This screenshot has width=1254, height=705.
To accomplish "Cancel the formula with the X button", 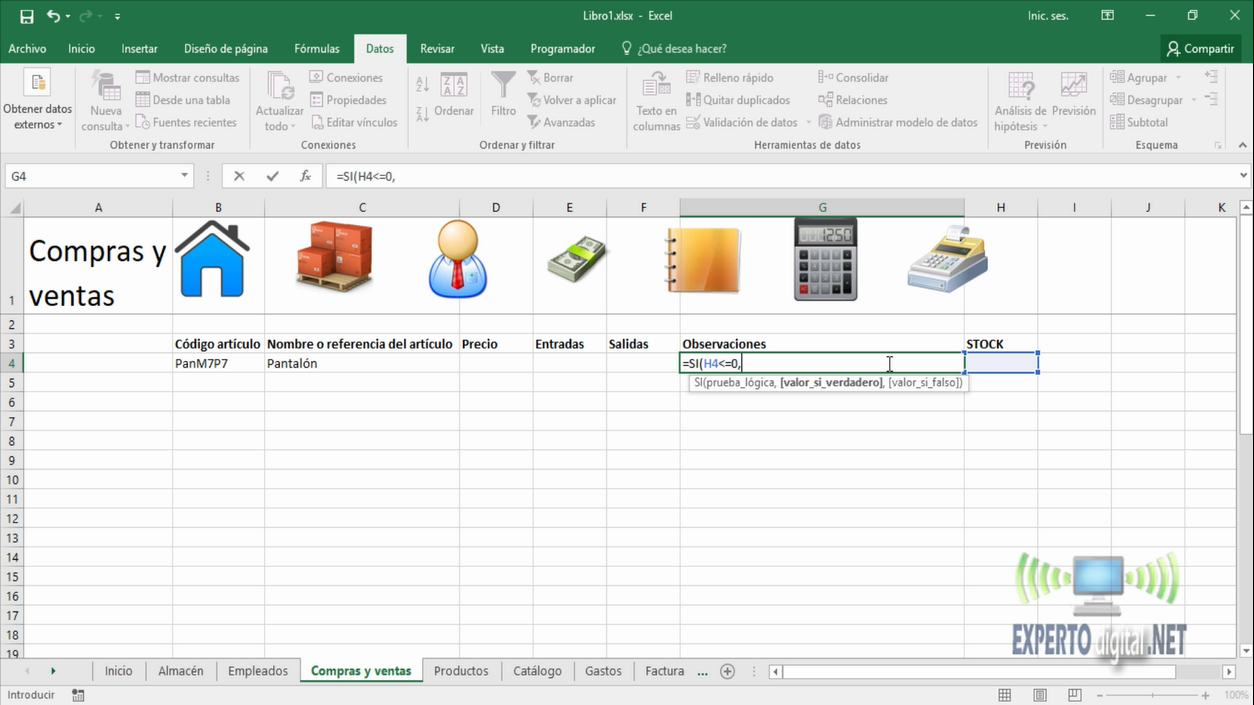I will (x=239, y=176).
